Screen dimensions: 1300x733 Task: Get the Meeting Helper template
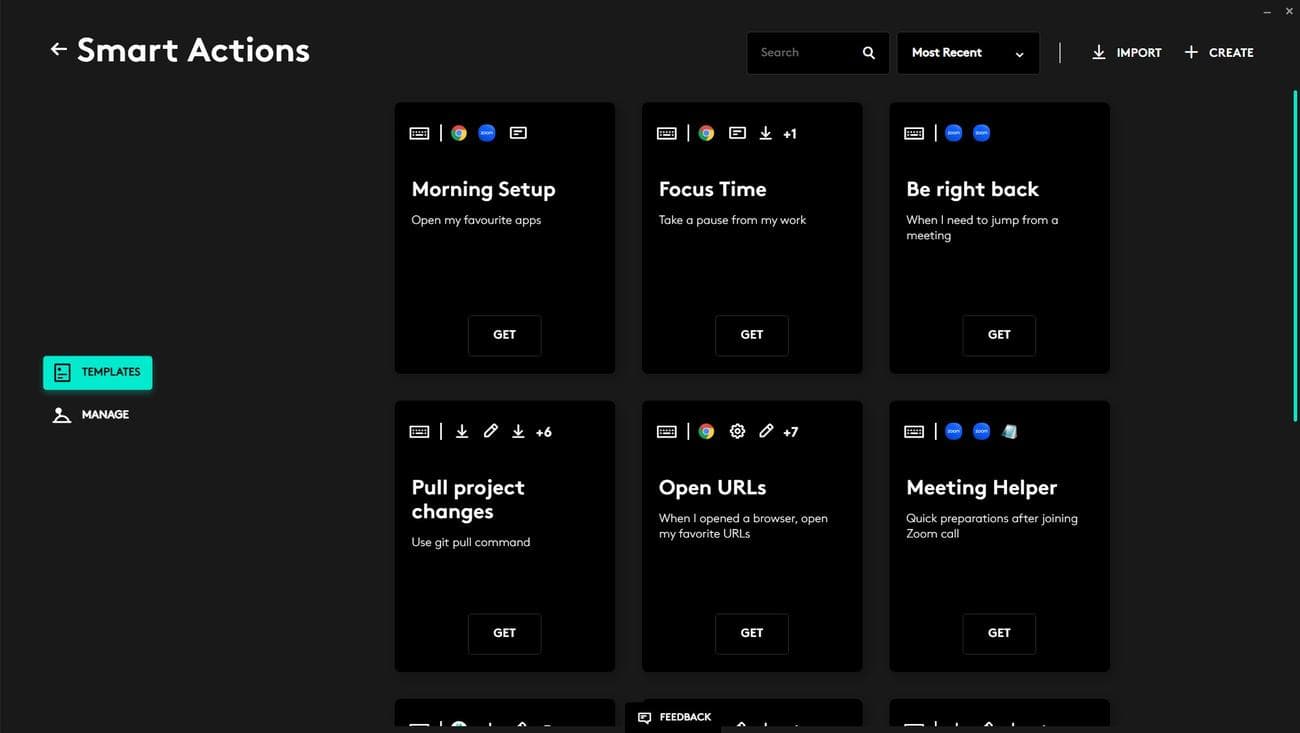[998, 633]
